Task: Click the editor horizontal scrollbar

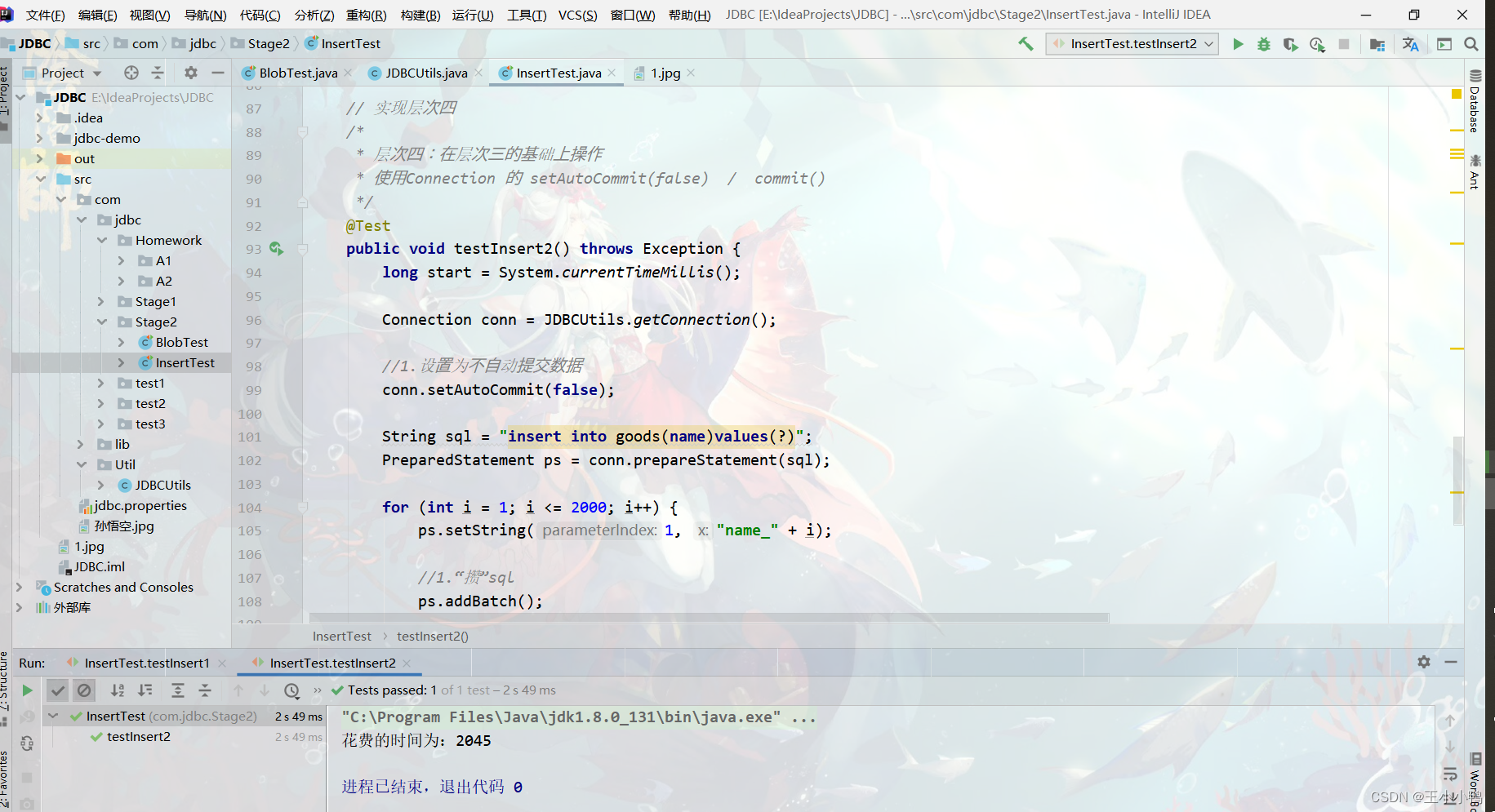Action: [709, 617]
